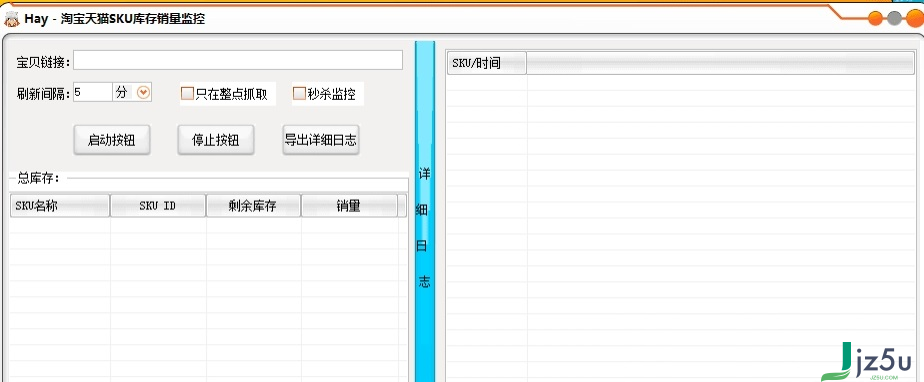Click the Hay app avatar icon
This screenshot has height=382, width=924.
click(11, 19)
